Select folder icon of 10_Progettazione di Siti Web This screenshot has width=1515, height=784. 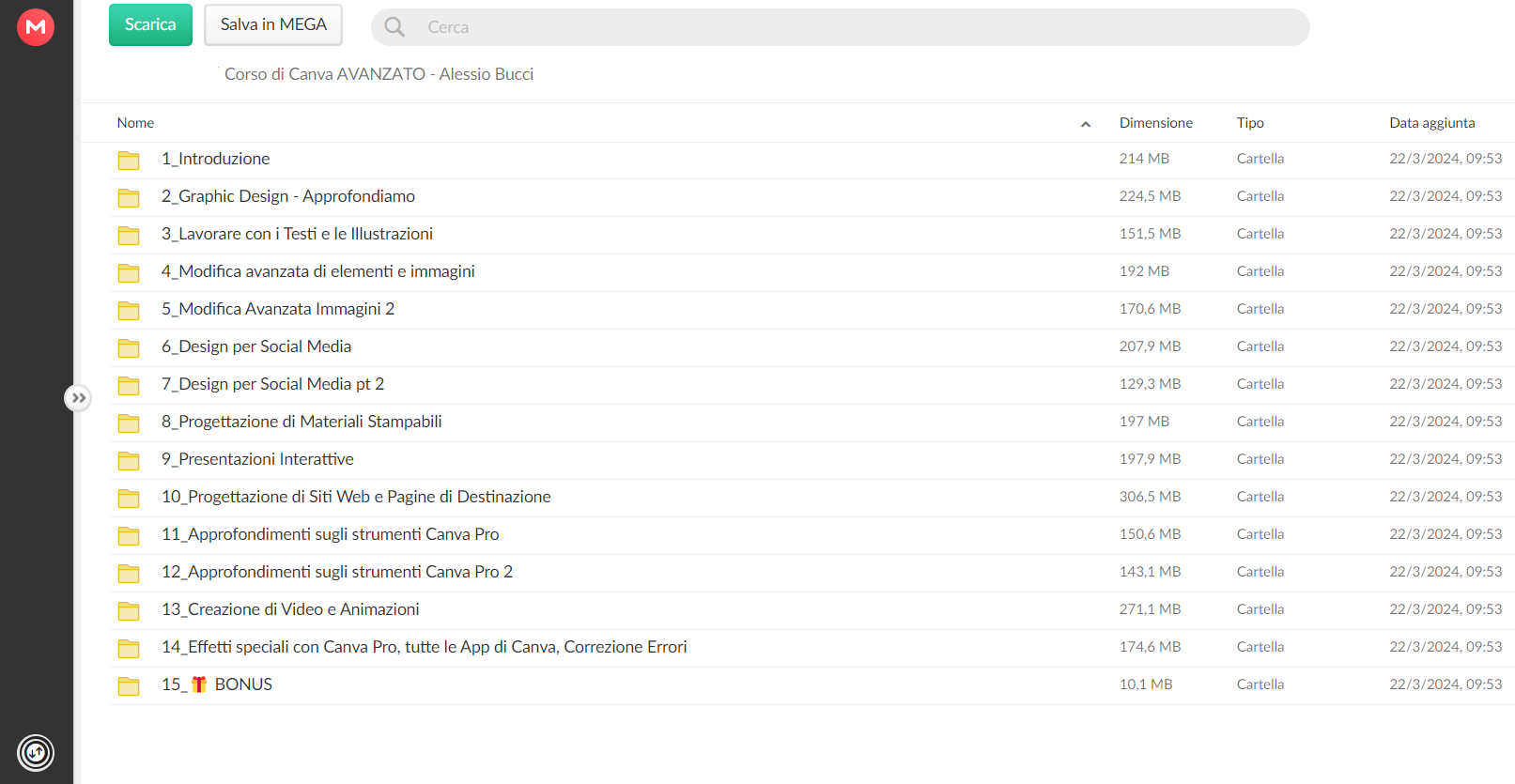click(x=129, y=499)
